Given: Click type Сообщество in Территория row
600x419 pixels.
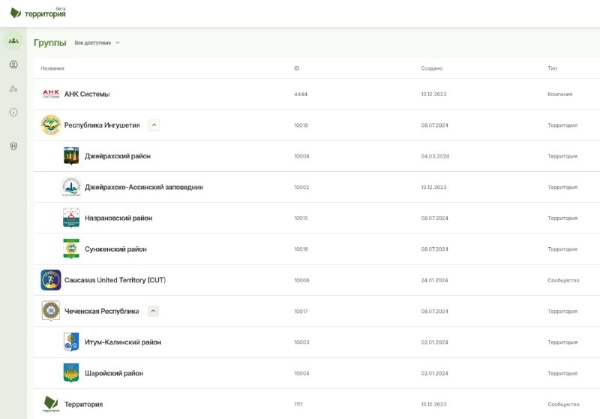Looking at the screenshot, I should tap(563, 404).
